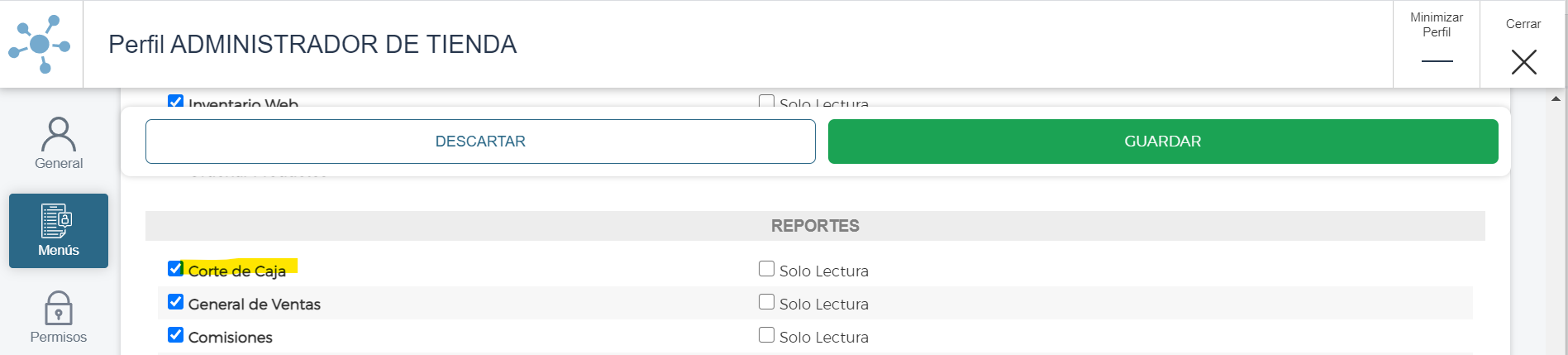Click the Perfil ADMINISTRADOR DE TIENDA title
The width and height of the screenshot is (1568, 355).
[312, 44]
